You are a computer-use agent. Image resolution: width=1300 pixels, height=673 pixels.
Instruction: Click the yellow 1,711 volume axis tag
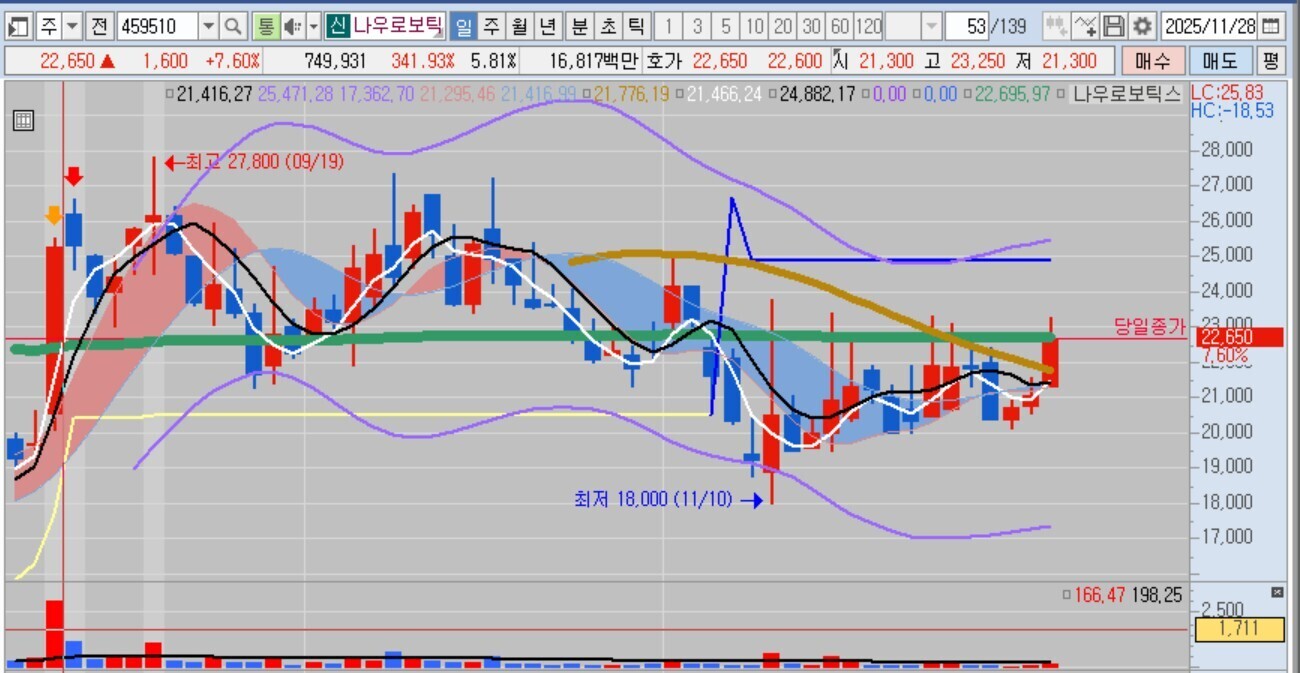tap(1238, 629)
